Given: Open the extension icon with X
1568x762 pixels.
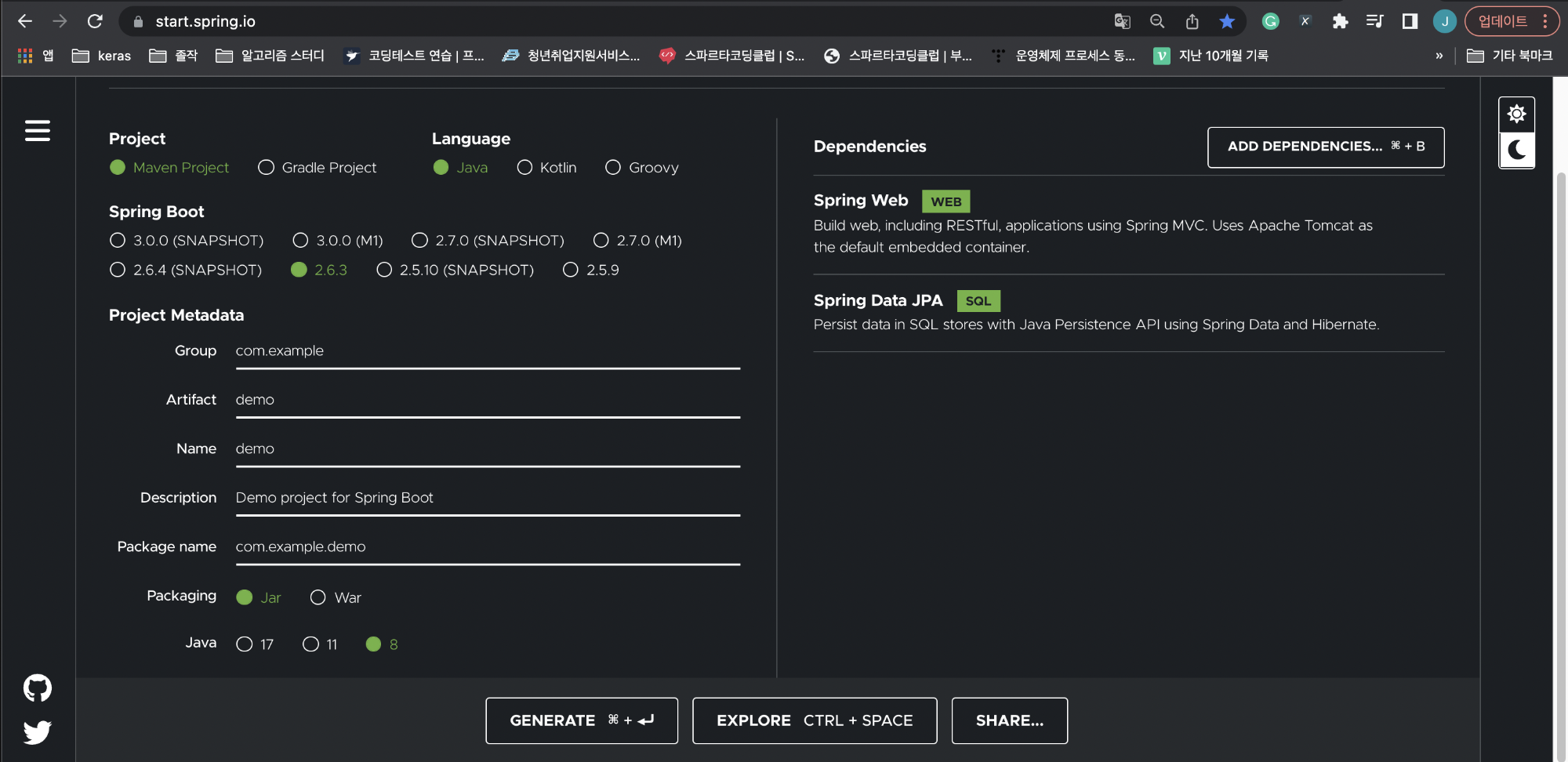Looking at the screenshot, I should click(x=1305, y=21).
